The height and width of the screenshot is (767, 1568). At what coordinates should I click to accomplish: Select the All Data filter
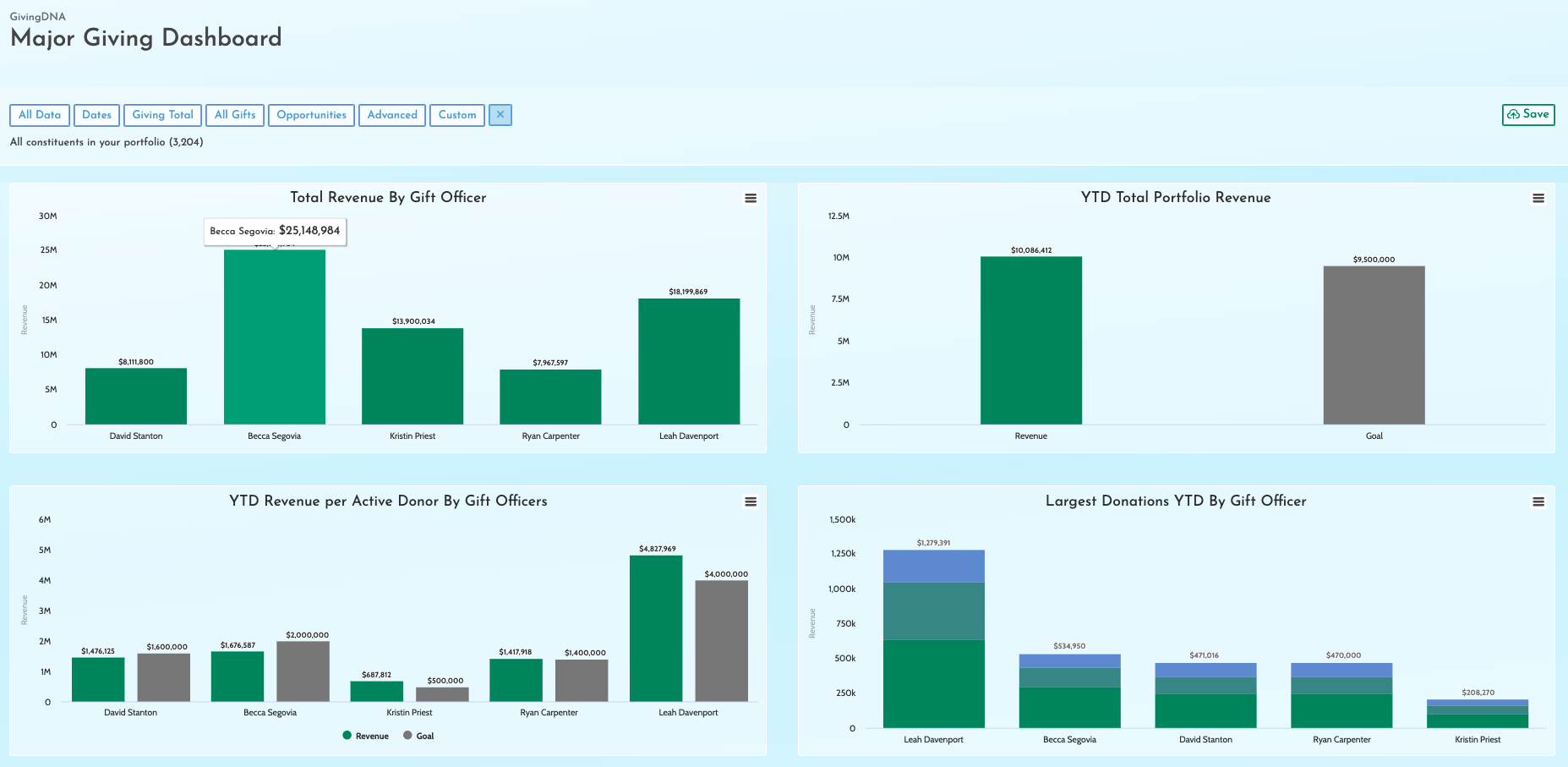click(40, 115)
